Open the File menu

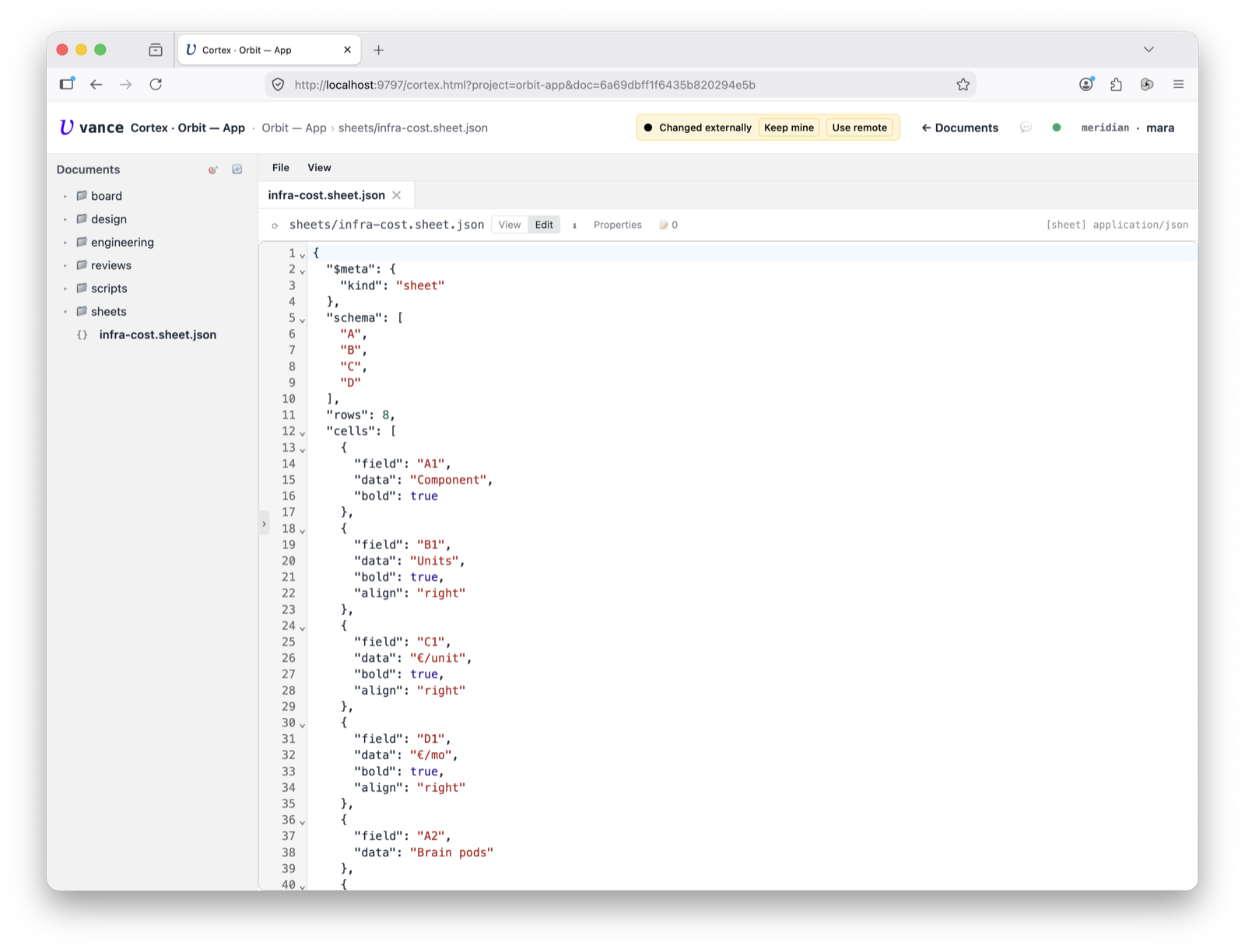[x=281, y=168]
